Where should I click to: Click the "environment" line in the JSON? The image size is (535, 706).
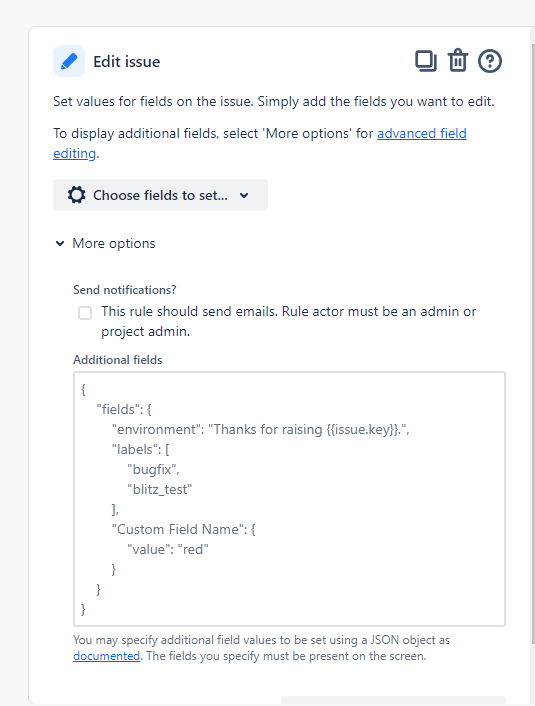pyautogui.click(x=260, y=429)
